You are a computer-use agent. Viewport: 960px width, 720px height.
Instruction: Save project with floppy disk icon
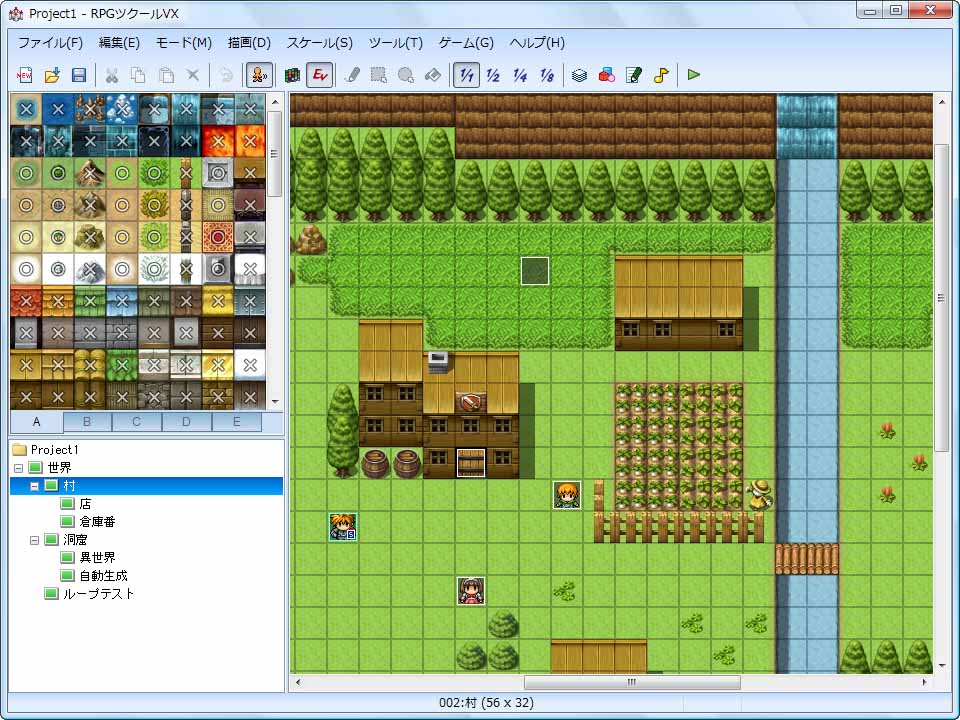coord(79,75)
